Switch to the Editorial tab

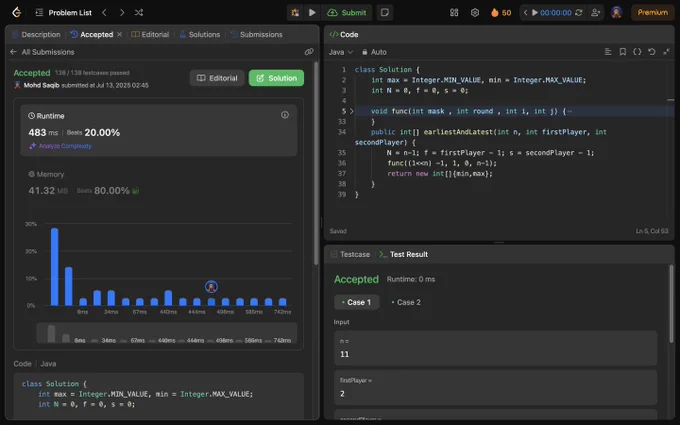[x=150, y=34]
